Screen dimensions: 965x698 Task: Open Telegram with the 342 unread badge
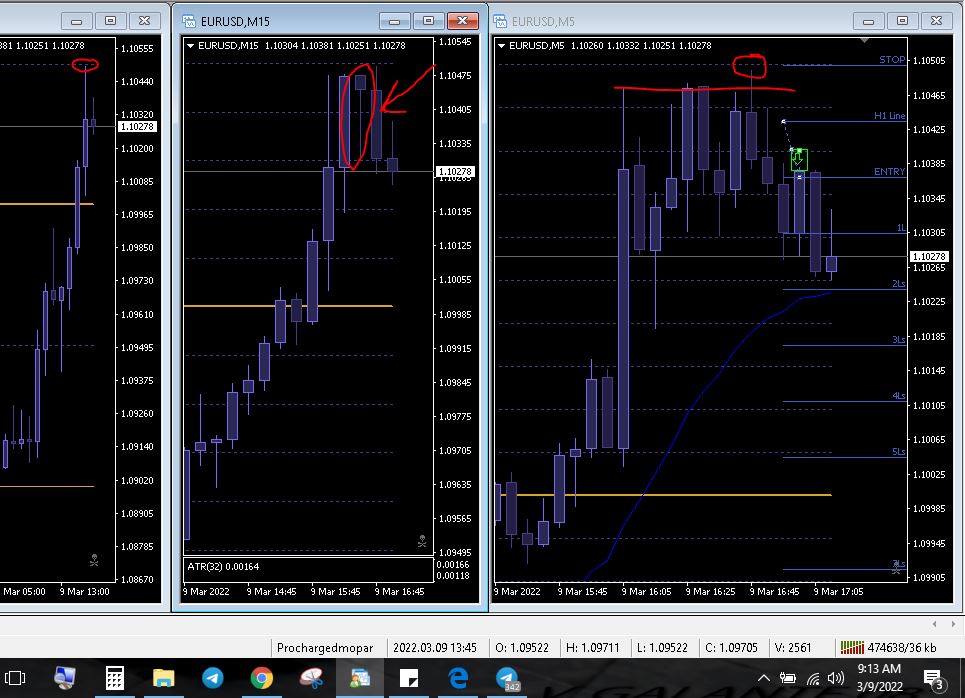point(508,678)
